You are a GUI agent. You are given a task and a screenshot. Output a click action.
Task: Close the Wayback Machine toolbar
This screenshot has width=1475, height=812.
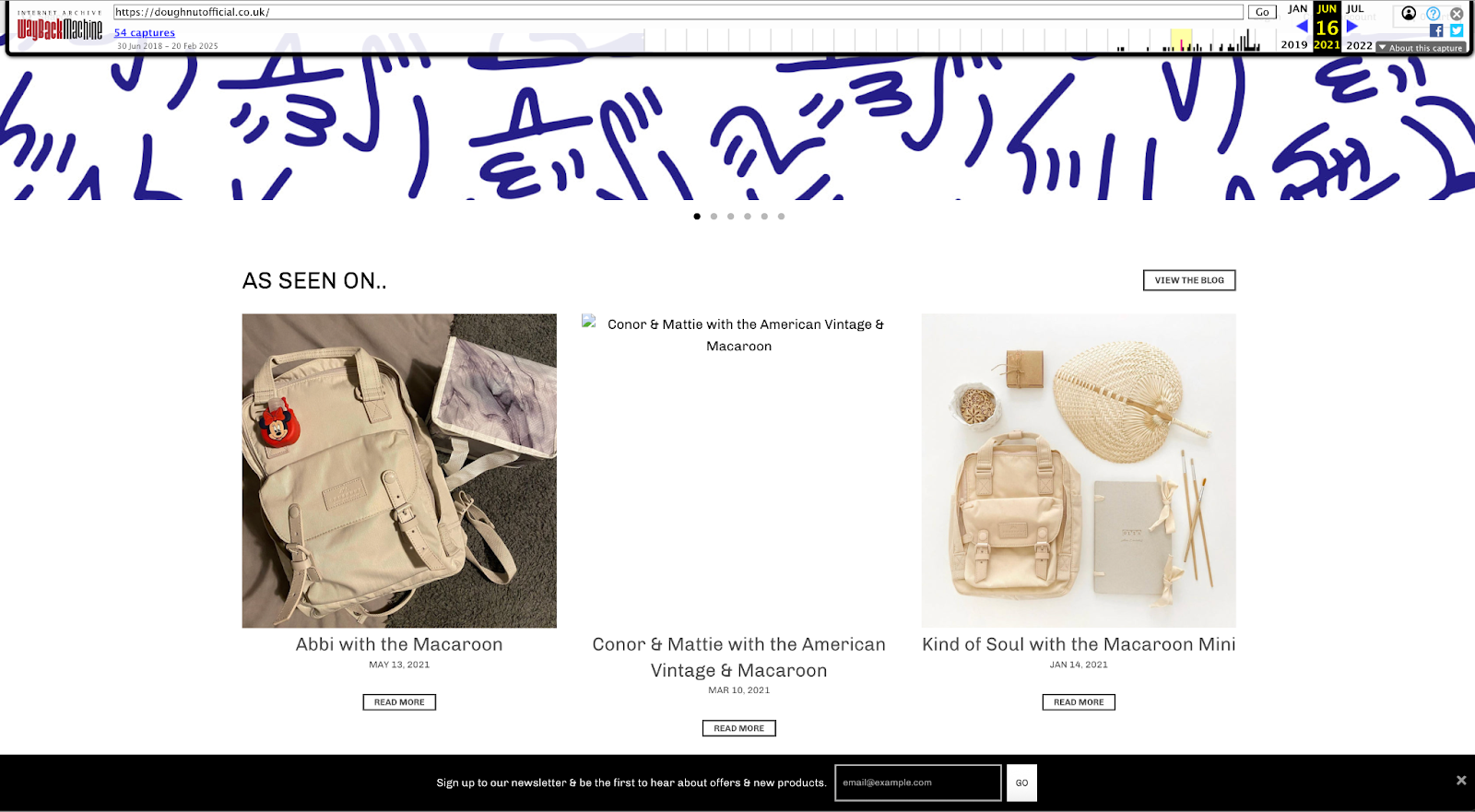(x=1457, y=14)
